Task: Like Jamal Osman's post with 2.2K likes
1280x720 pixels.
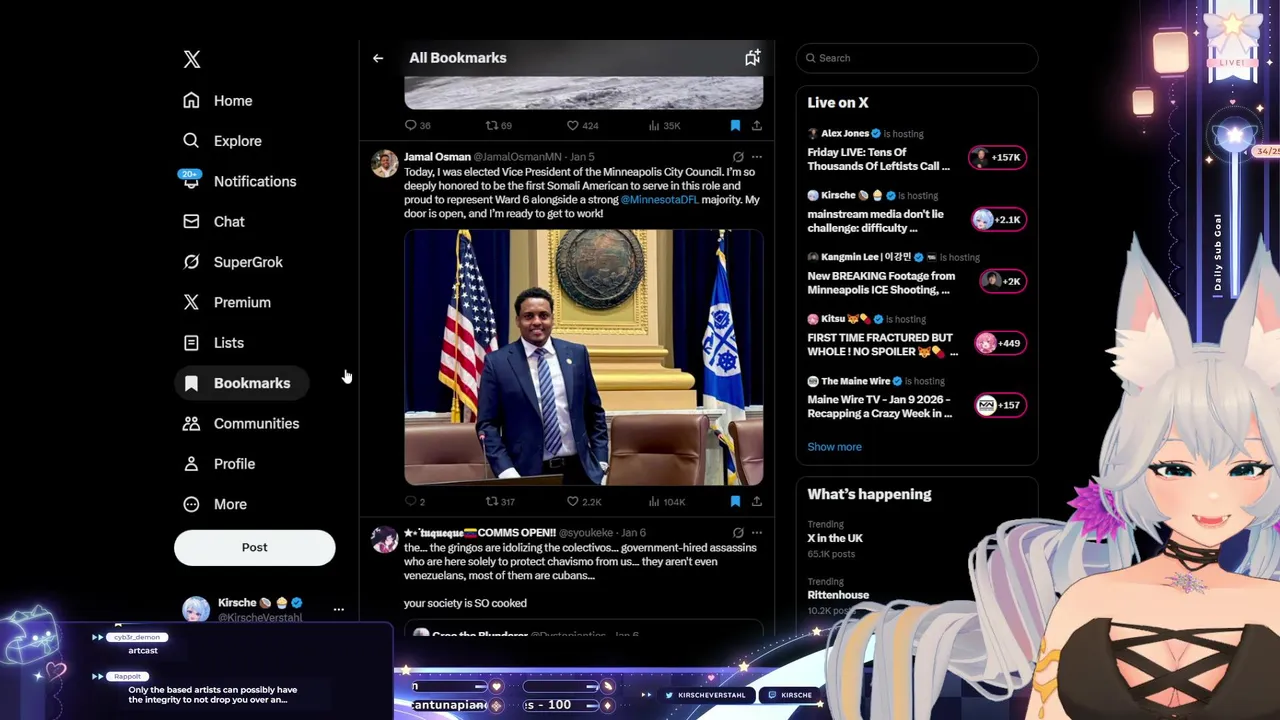Action: point(584,502)
